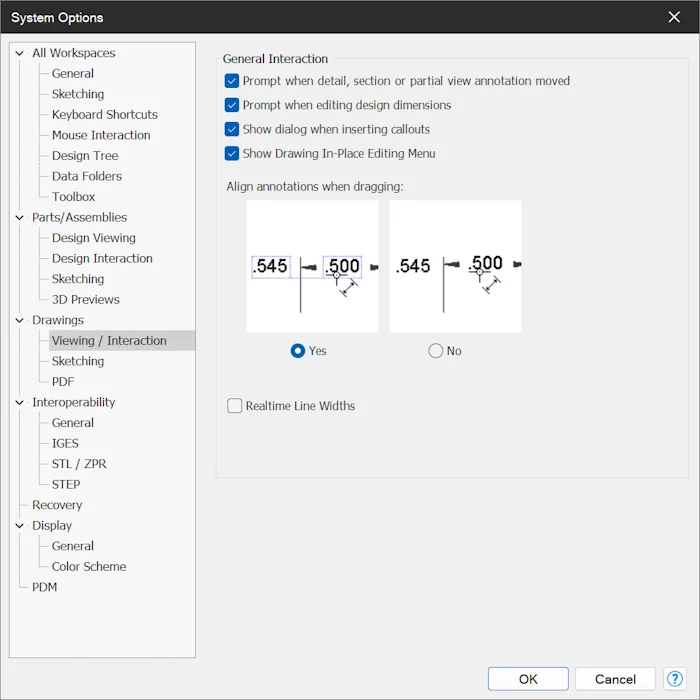The image size is (700, 700).
Task: Collapse the Drawings tree node
Action: 19,320
